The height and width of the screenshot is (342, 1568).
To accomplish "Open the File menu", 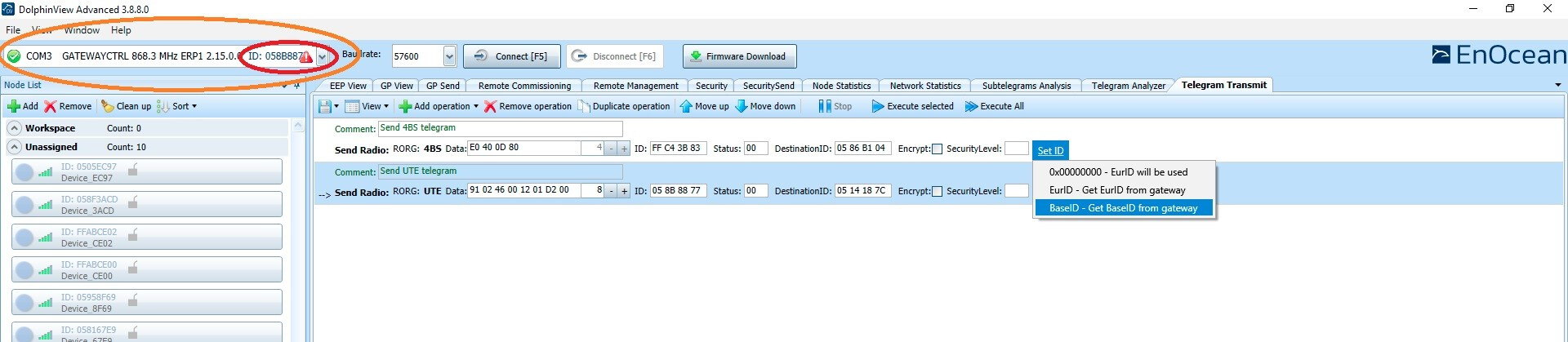I will coord(13,30).
